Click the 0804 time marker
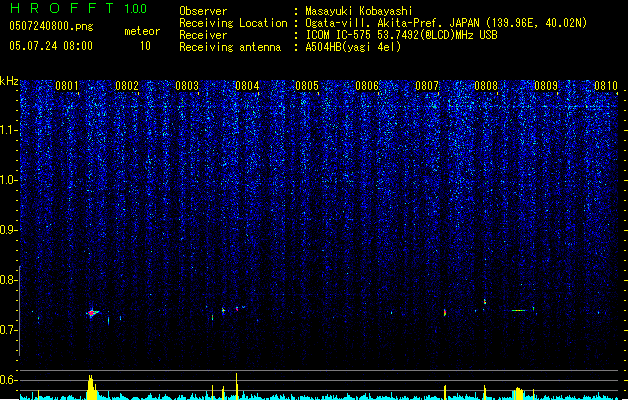This screenshot has width=629, height=400. click(x=247, y=86)
